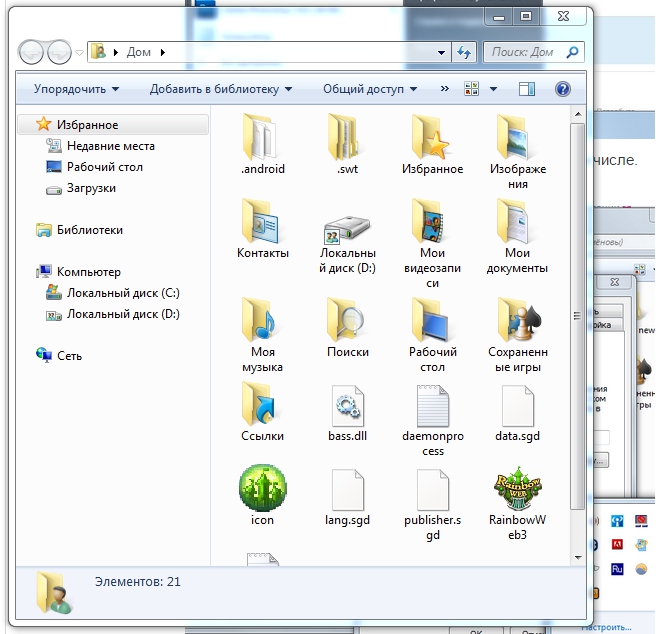
Task: Select Недавние места in Favorites
Action: tap(100, 146)
